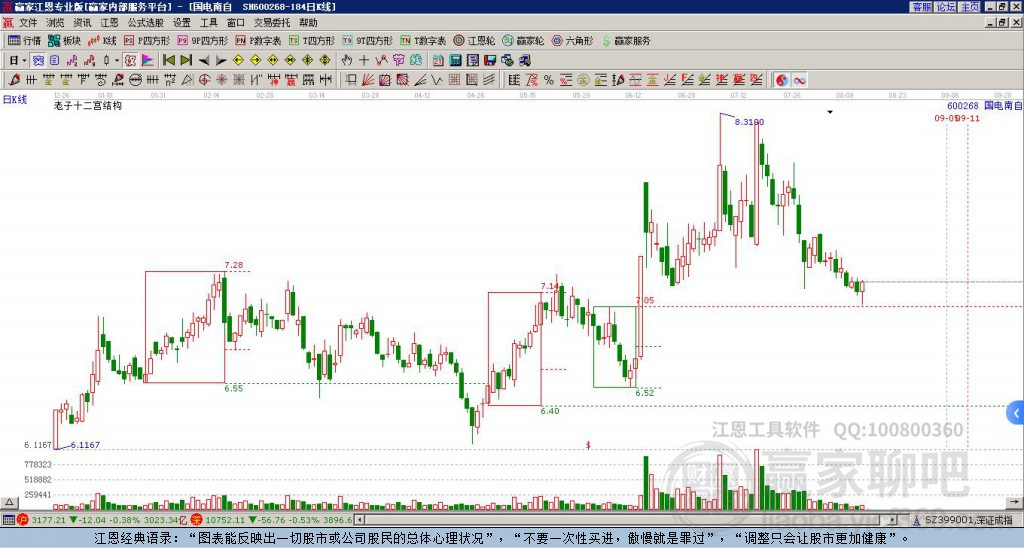Screen dimensions: 1024x548
Task: Click the floppy disk save icon
Action: tap(490, 60)
